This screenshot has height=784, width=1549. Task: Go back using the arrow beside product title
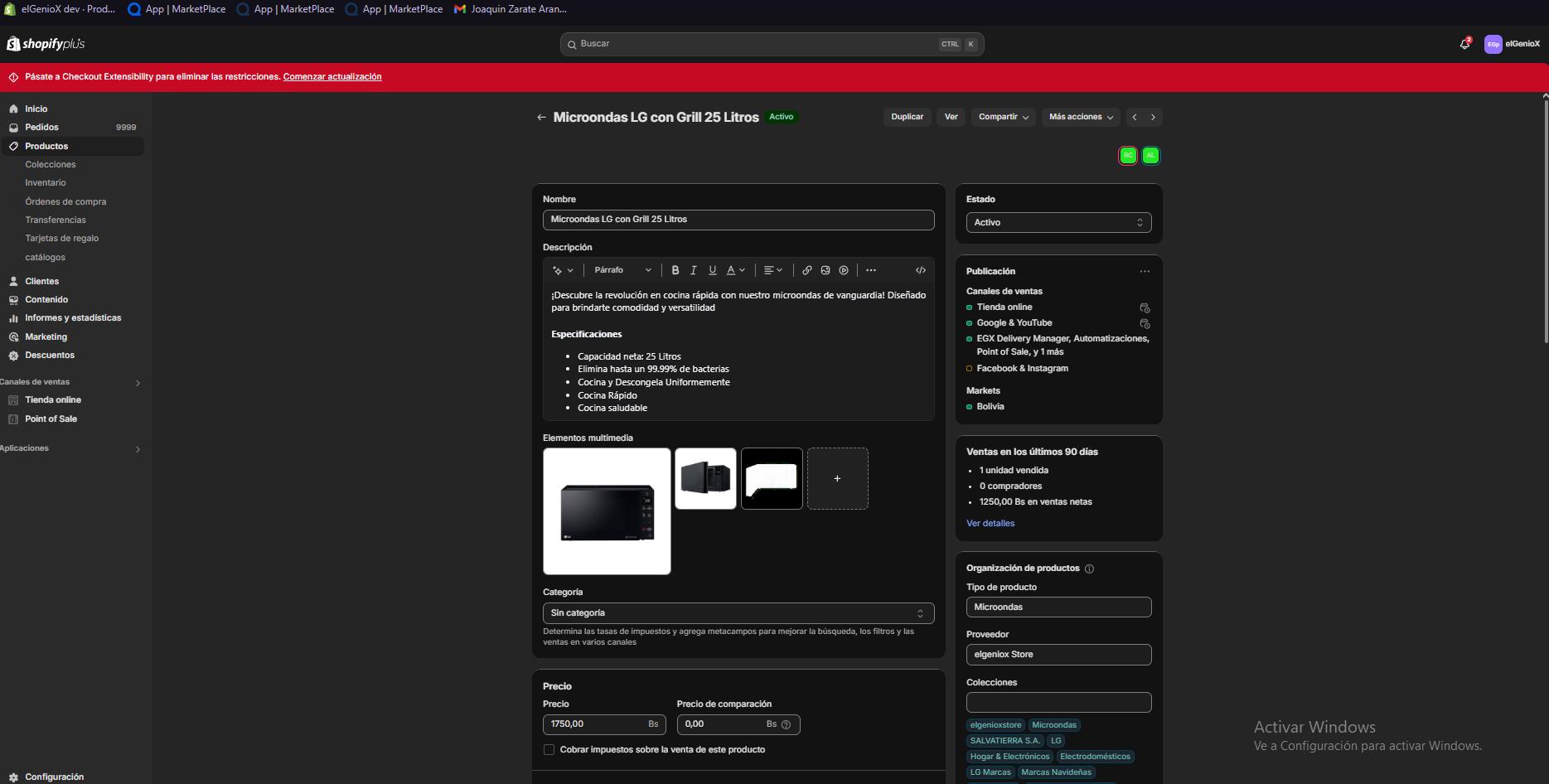click(x=541, y=118)
